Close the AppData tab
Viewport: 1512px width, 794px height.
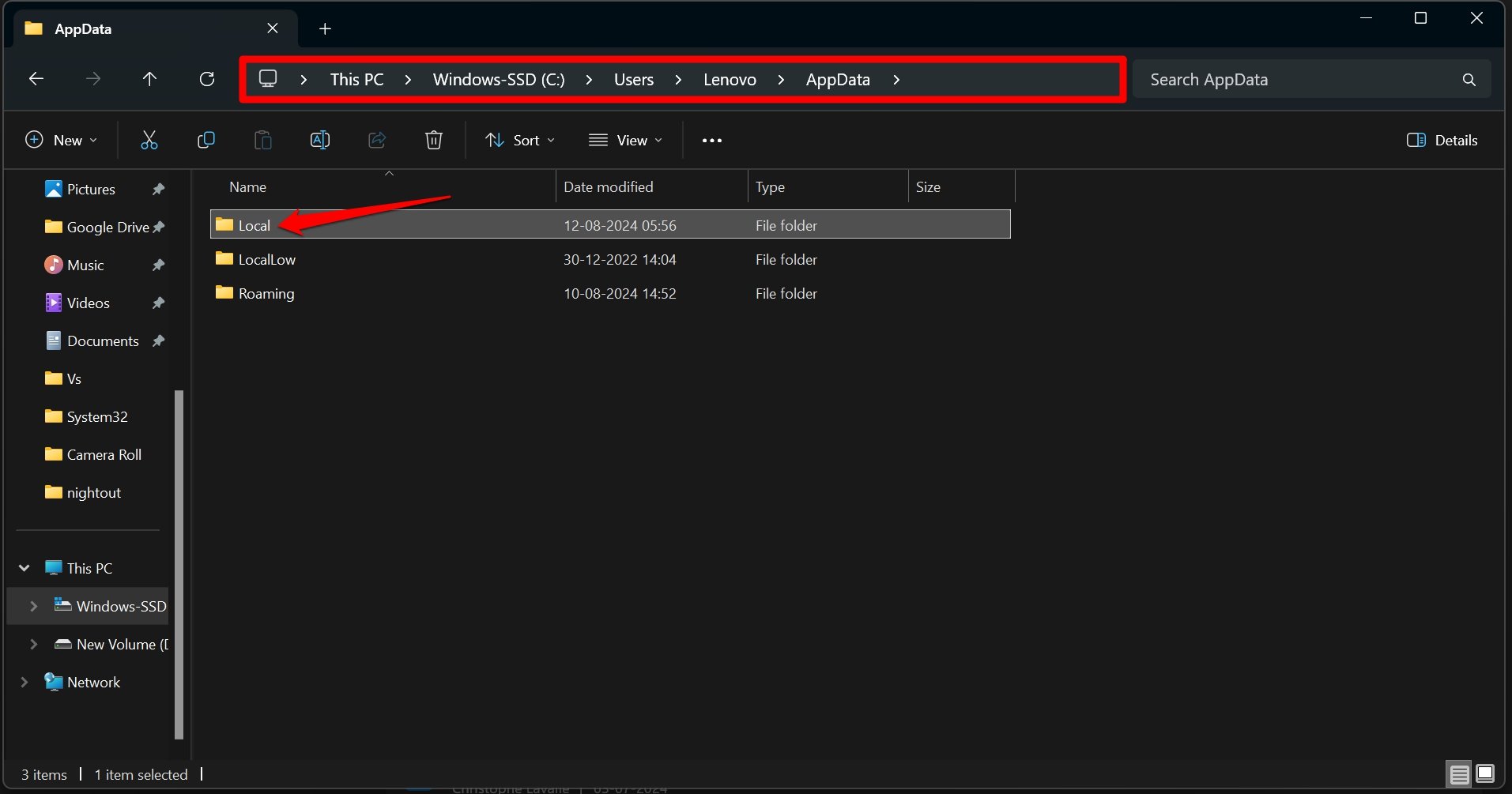273,28
